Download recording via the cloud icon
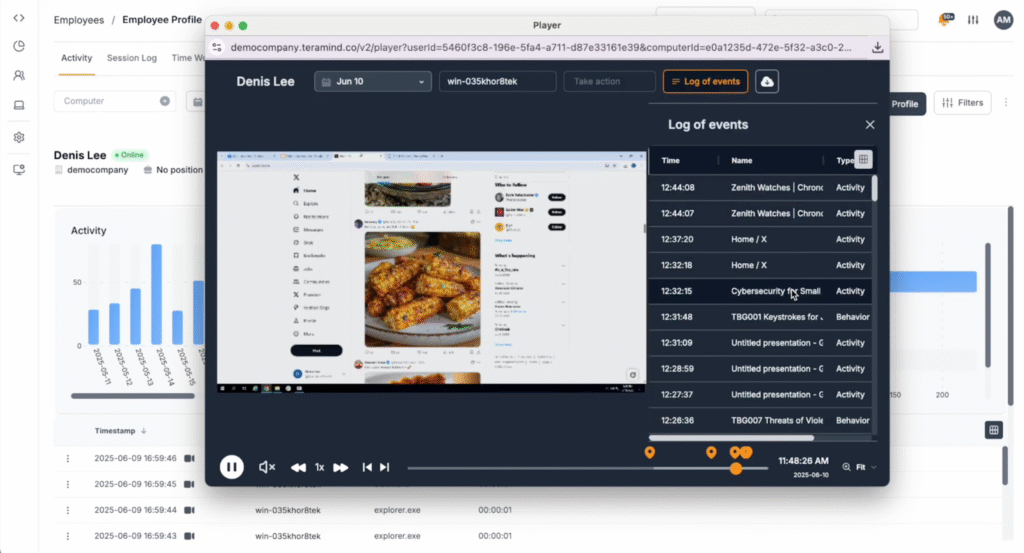 767,82
